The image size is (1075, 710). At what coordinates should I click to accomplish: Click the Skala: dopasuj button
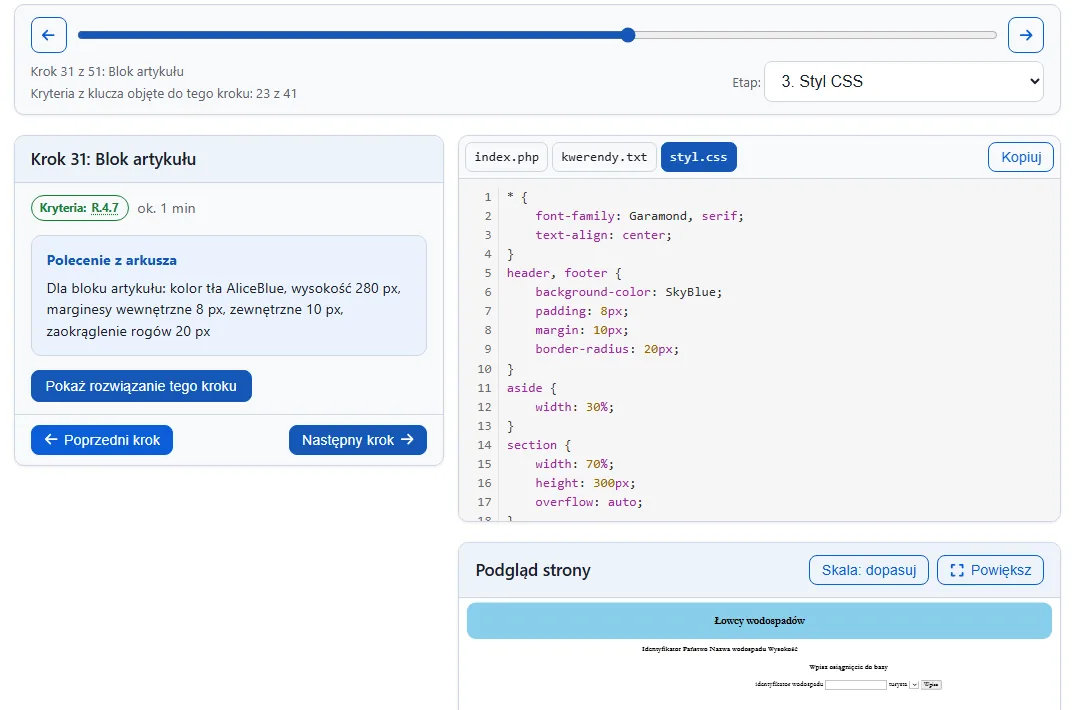[x=869, y=570]
